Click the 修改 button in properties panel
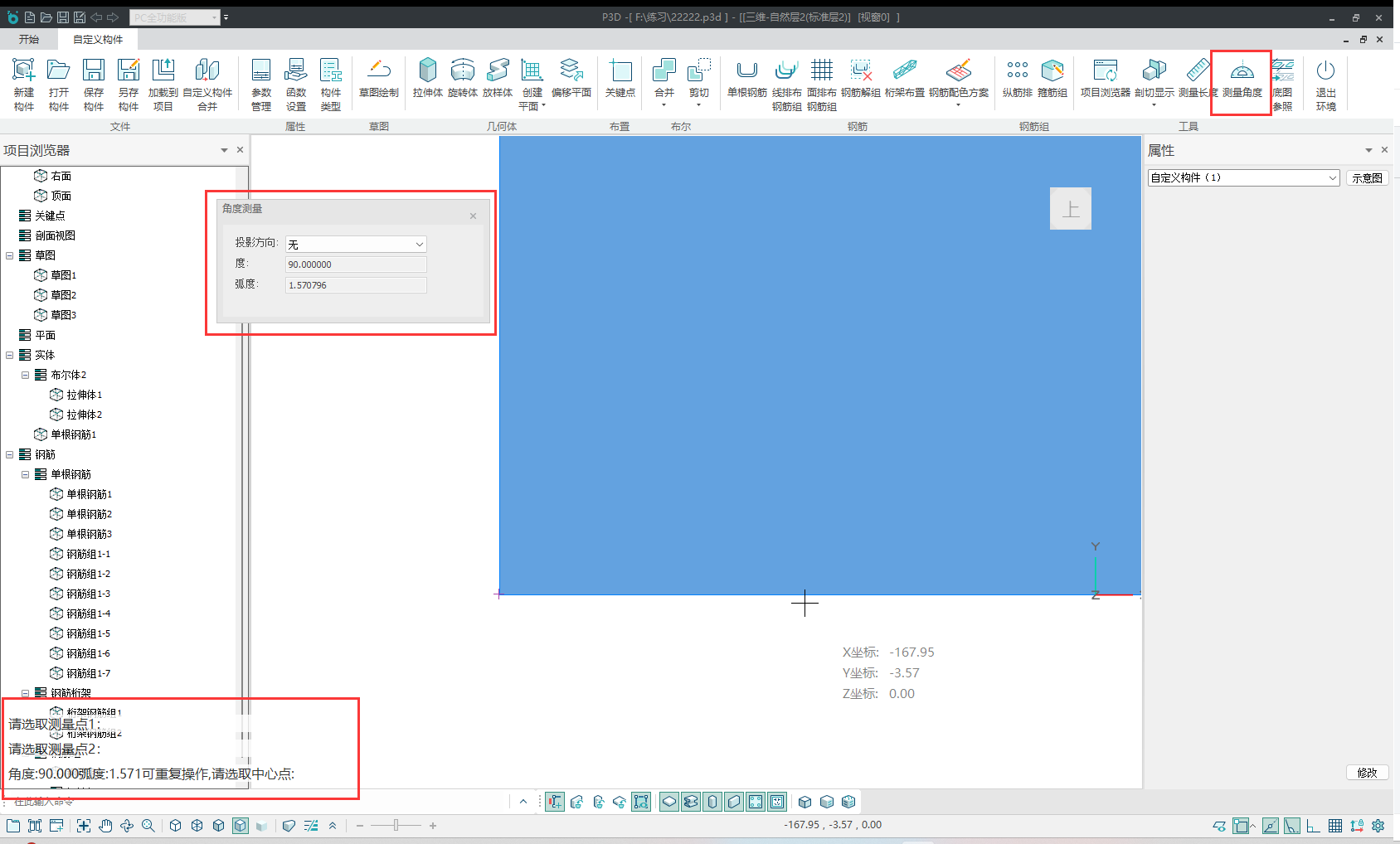1400x844 pixels. (x=1367, y=773)
